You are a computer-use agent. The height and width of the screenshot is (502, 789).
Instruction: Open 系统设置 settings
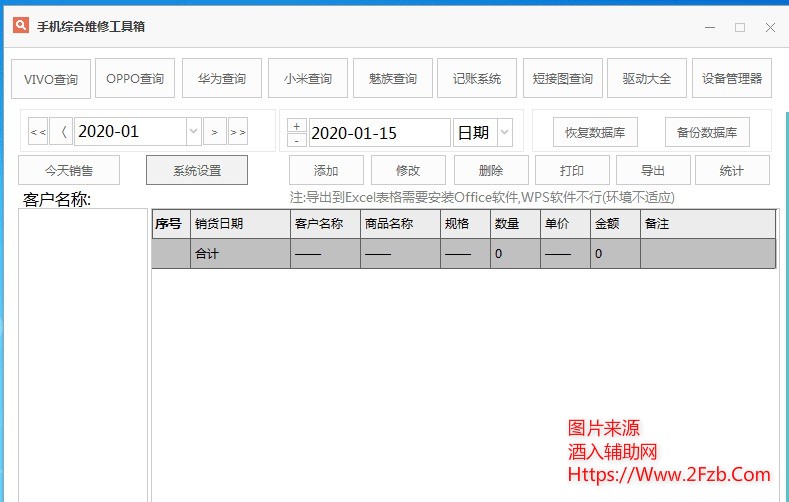(x=197, y=170)
